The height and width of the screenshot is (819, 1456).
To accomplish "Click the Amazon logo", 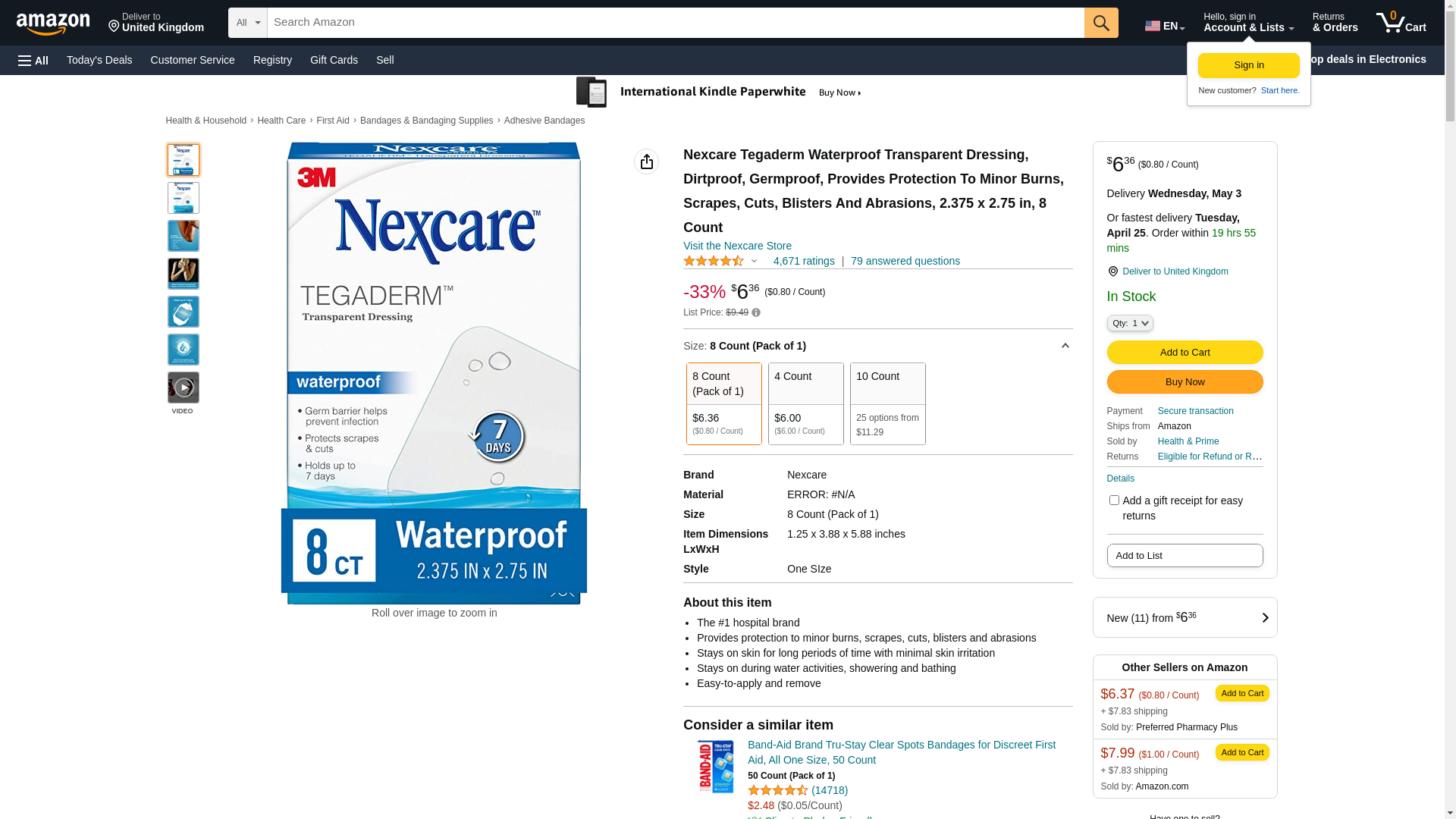I will (53, 24).
